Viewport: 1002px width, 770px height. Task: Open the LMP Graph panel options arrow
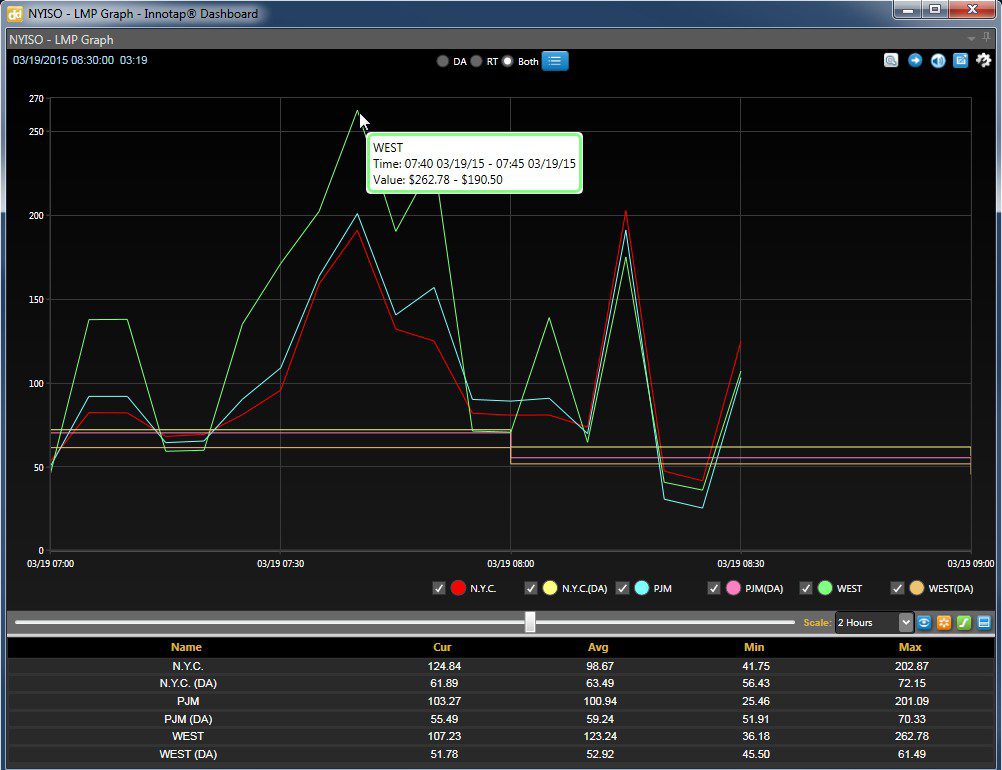click(971, 39)
